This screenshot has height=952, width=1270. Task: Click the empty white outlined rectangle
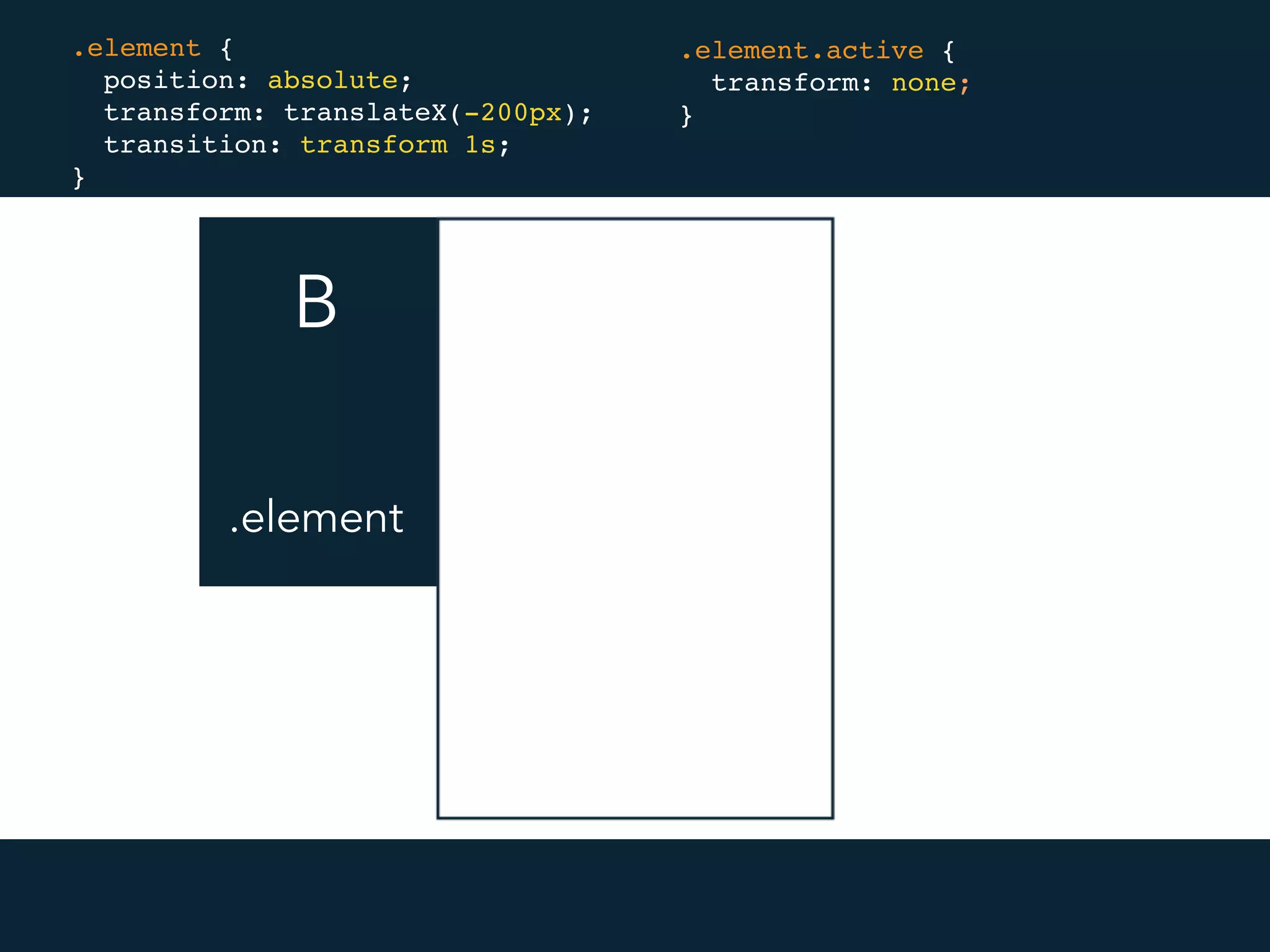[636, 518]
